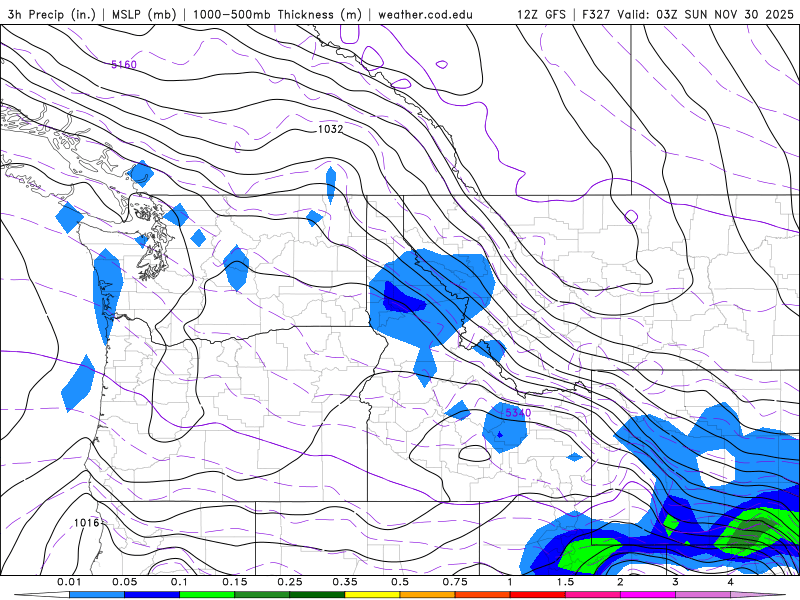Image resolution: width=800 pixels, height=600 pixels.
Task: Click the 0.1 legend value
Action: pyautogui.click(x=179, y=582)
